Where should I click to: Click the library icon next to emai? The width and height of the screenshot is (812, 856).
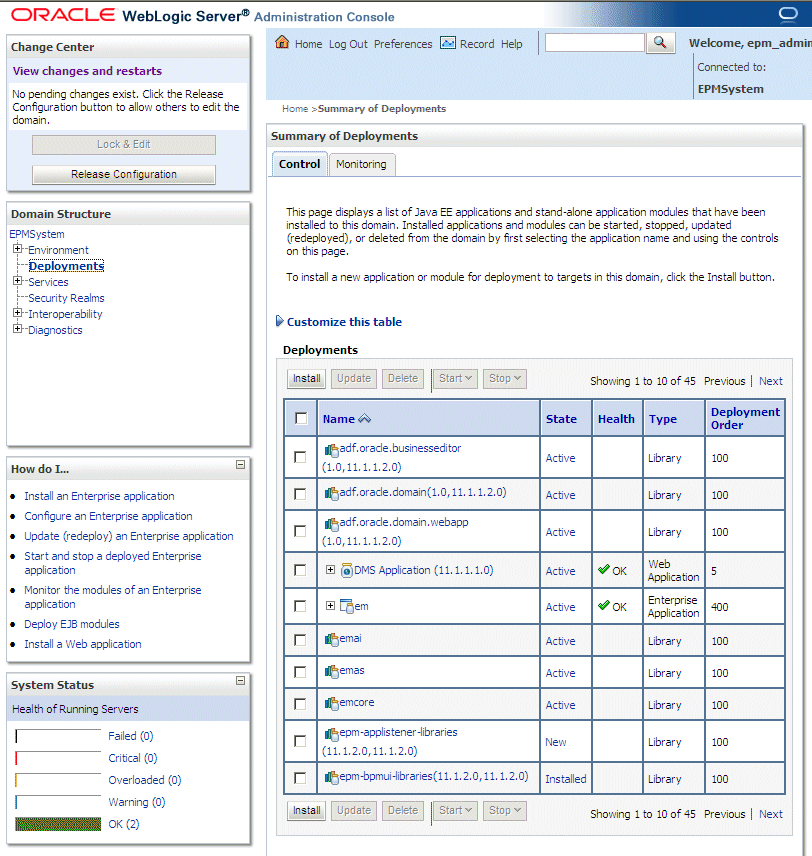click(x=331, y=639)
